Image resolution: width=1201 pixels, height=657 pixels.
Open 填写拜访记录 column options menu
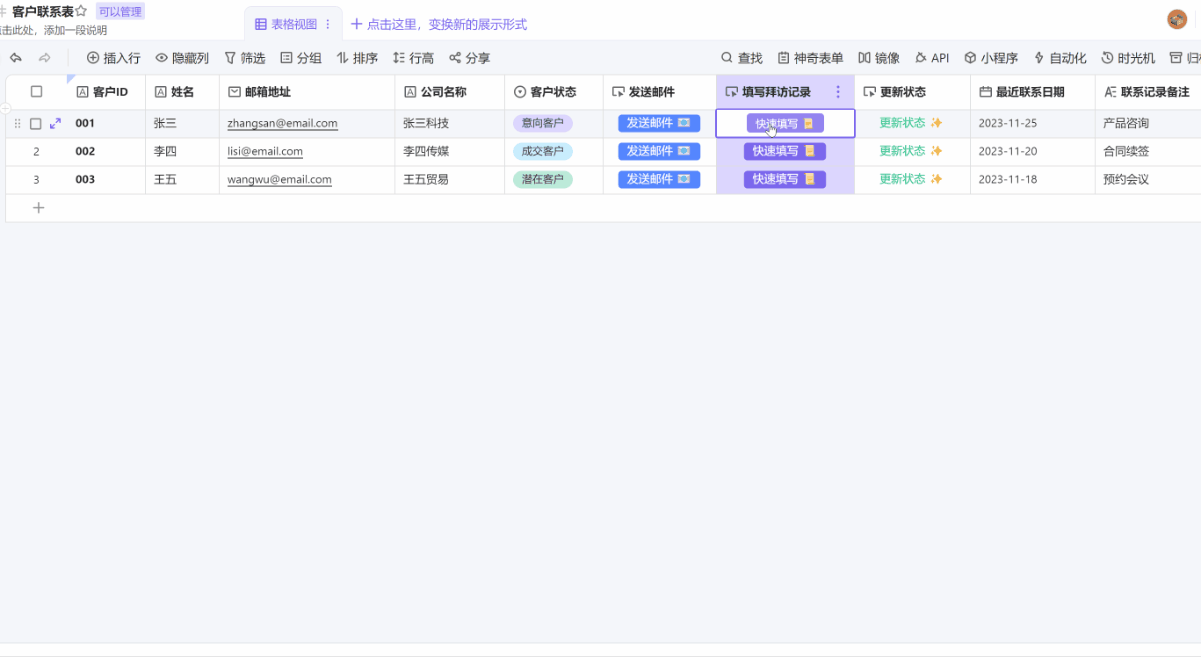tap(838, 91)
